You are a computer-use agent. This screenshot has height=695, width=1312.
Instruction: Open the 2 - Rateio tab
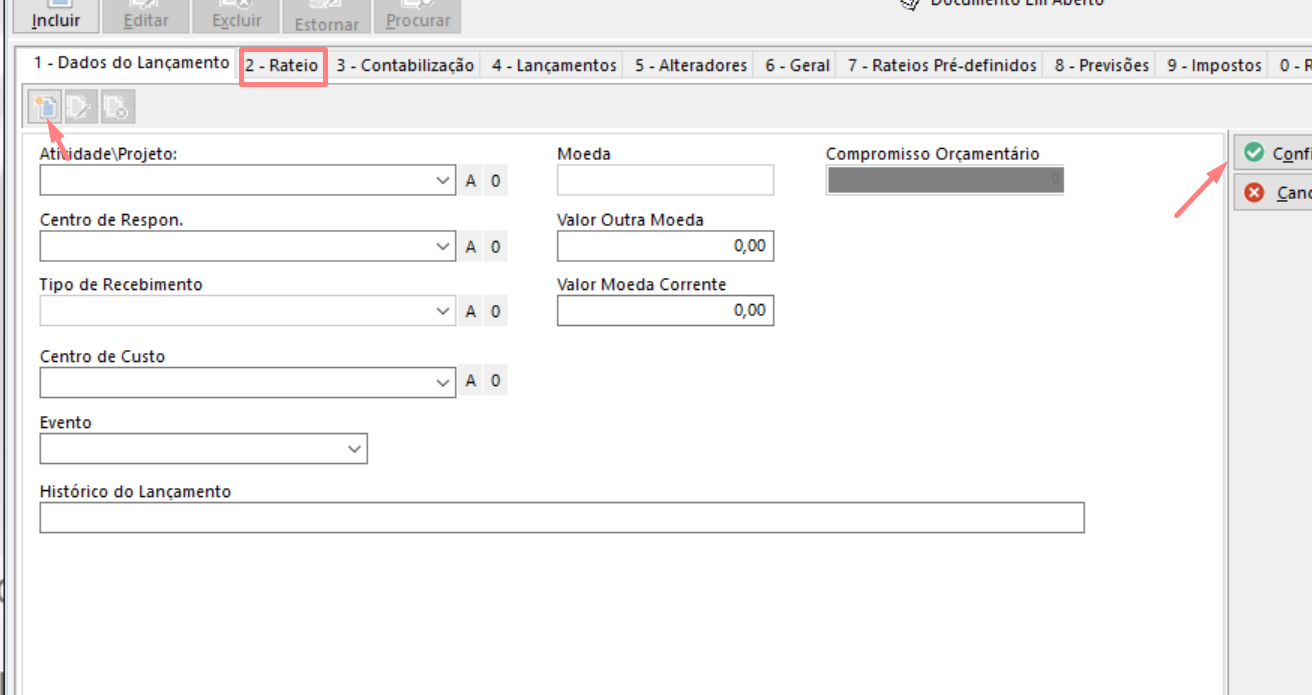(x=283, y=65)
